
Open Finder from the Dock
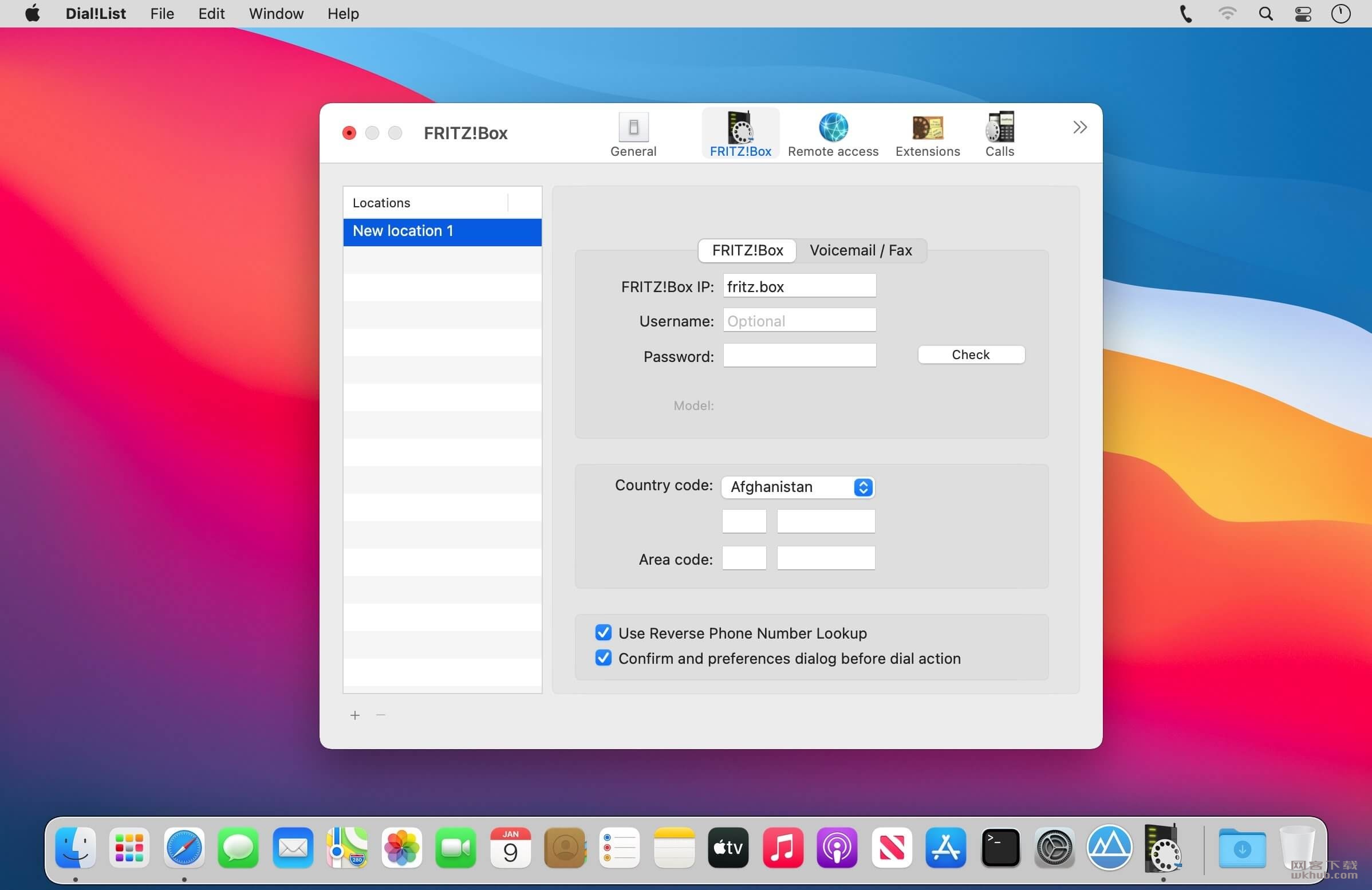pyautogui.click(x=76, y=848)
